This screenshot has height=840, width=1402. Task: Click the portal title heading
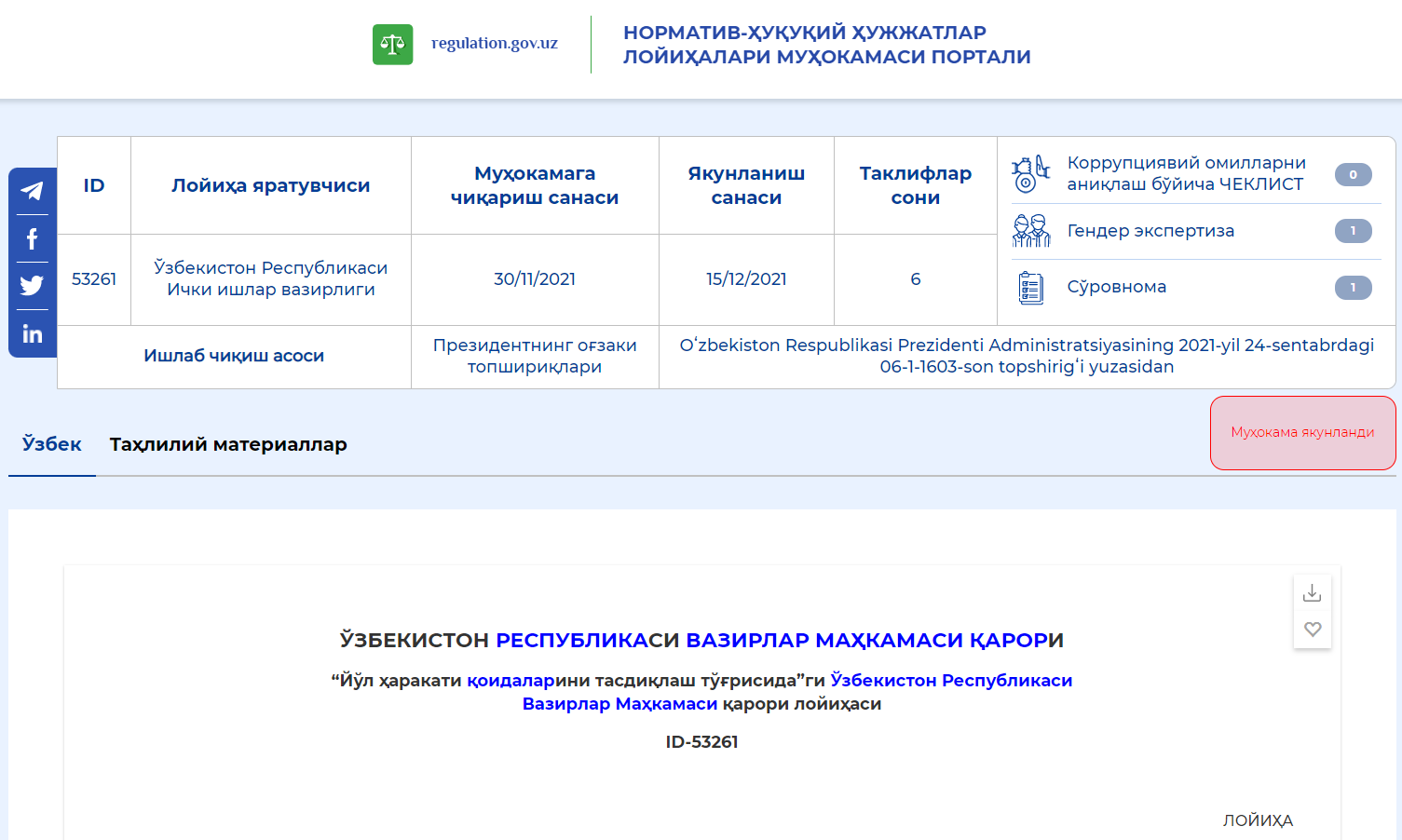tap(826, 45)
